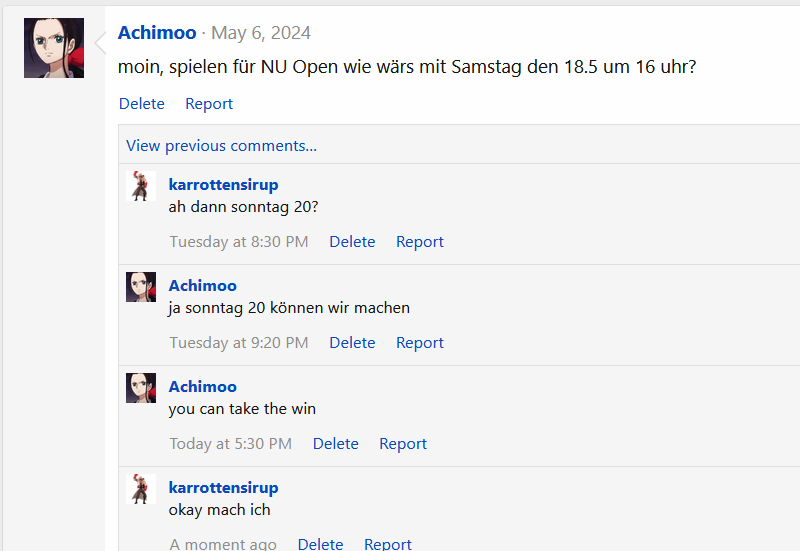Click karrottensirup avatar beside 'okay mach ich'
Screen dimensions: 800x551
click(x=141, y=490)
